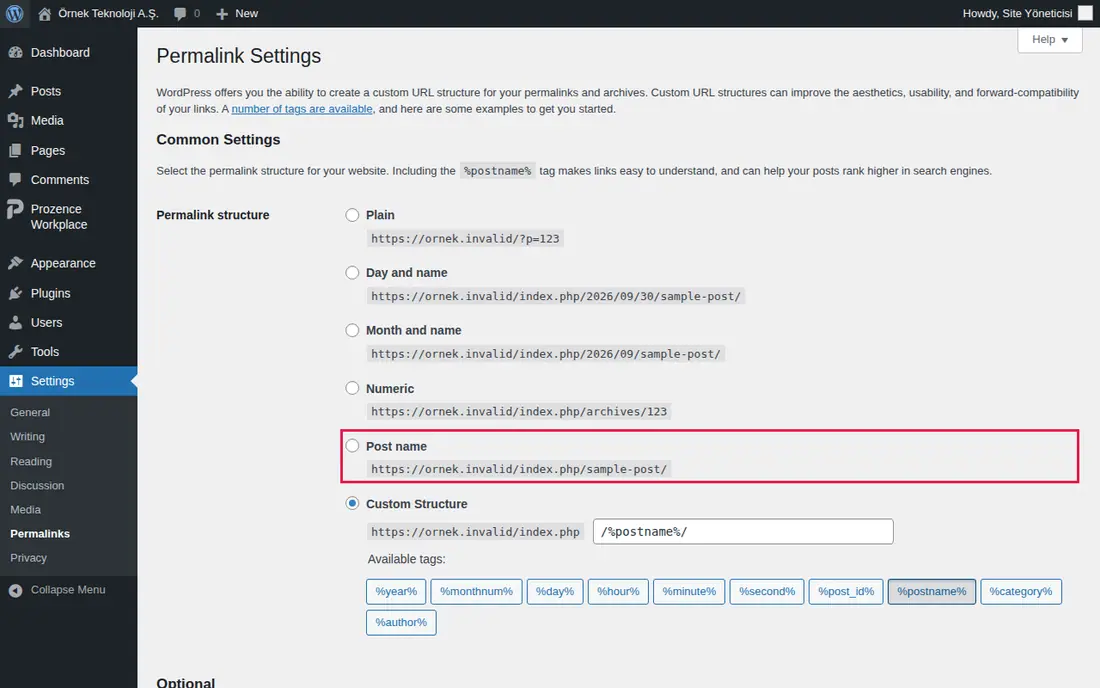Go to the Plugins menu
Viewport: 1100px width, 688px height.
point(69,293)
